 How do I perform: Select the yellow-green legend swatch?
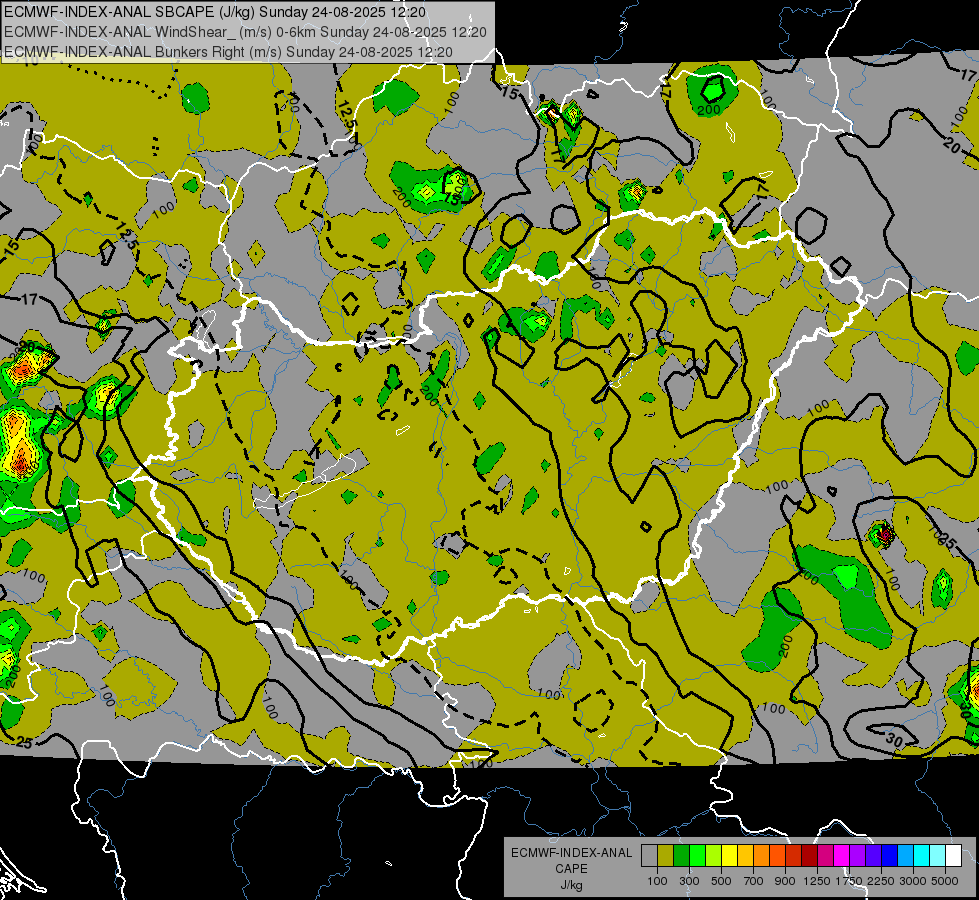(714, 856)
